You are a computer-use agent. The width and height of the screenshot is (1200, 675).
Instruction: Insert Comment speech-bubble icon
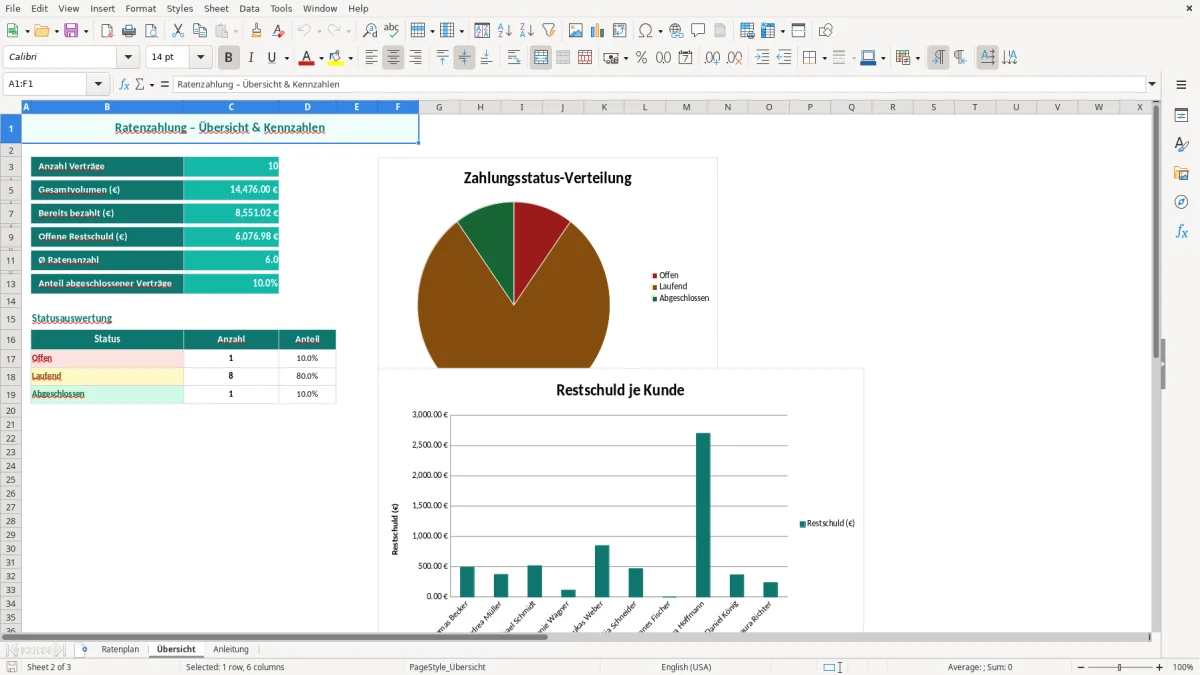coord(698,31)
